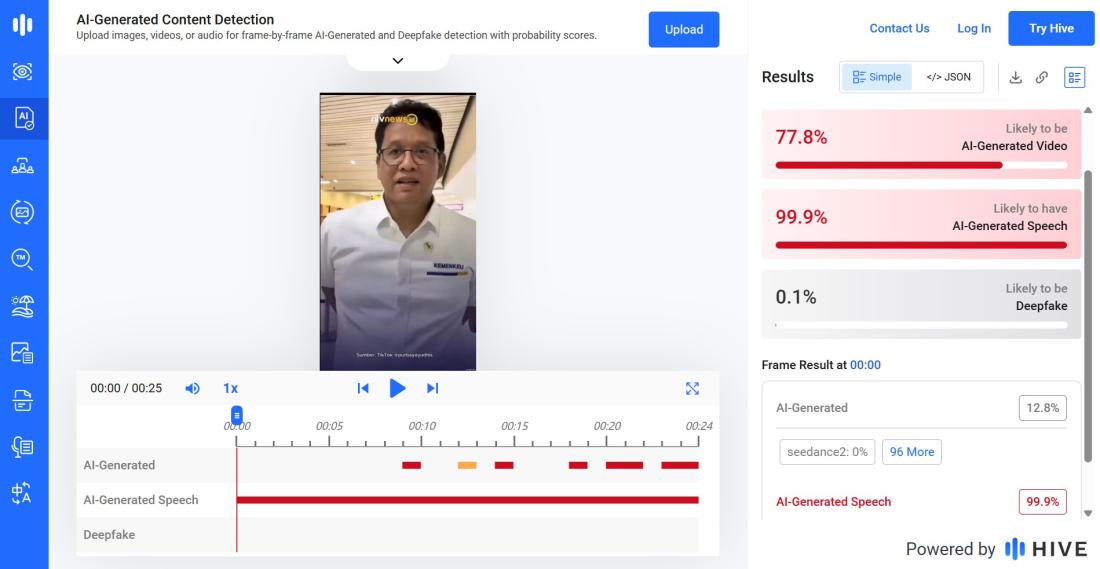Click the play button in video controls
Screen dimensions: 1100x569
pos(397,388)
